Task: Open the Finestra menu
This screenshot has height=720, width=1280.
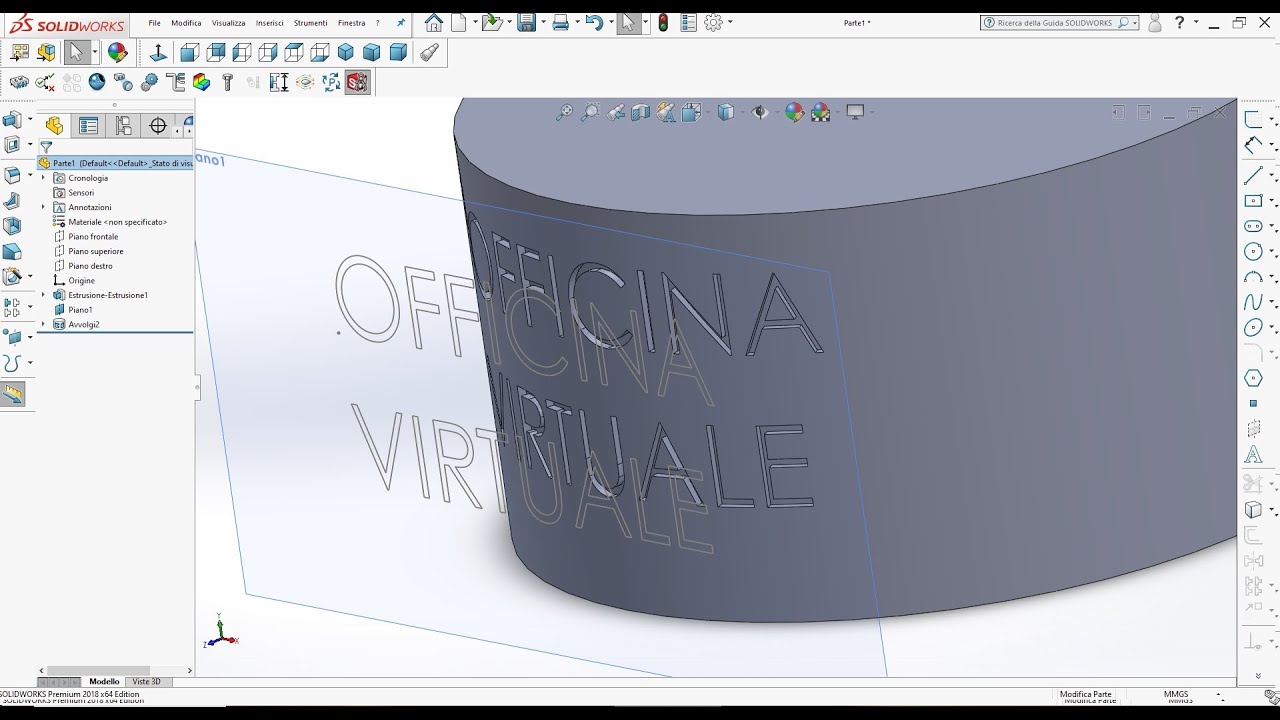Action: pyautogui.click(x=351, y=23)
